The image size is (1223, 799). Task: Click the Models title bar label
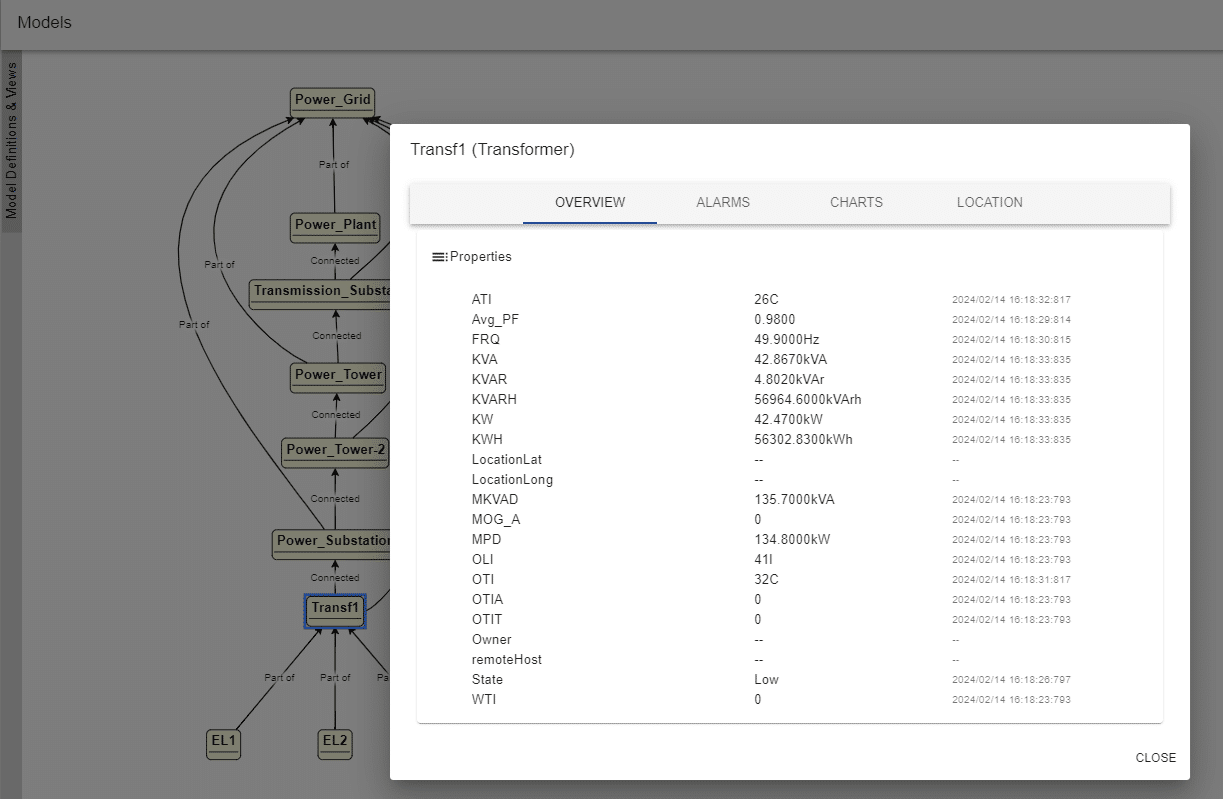point(44,22)
